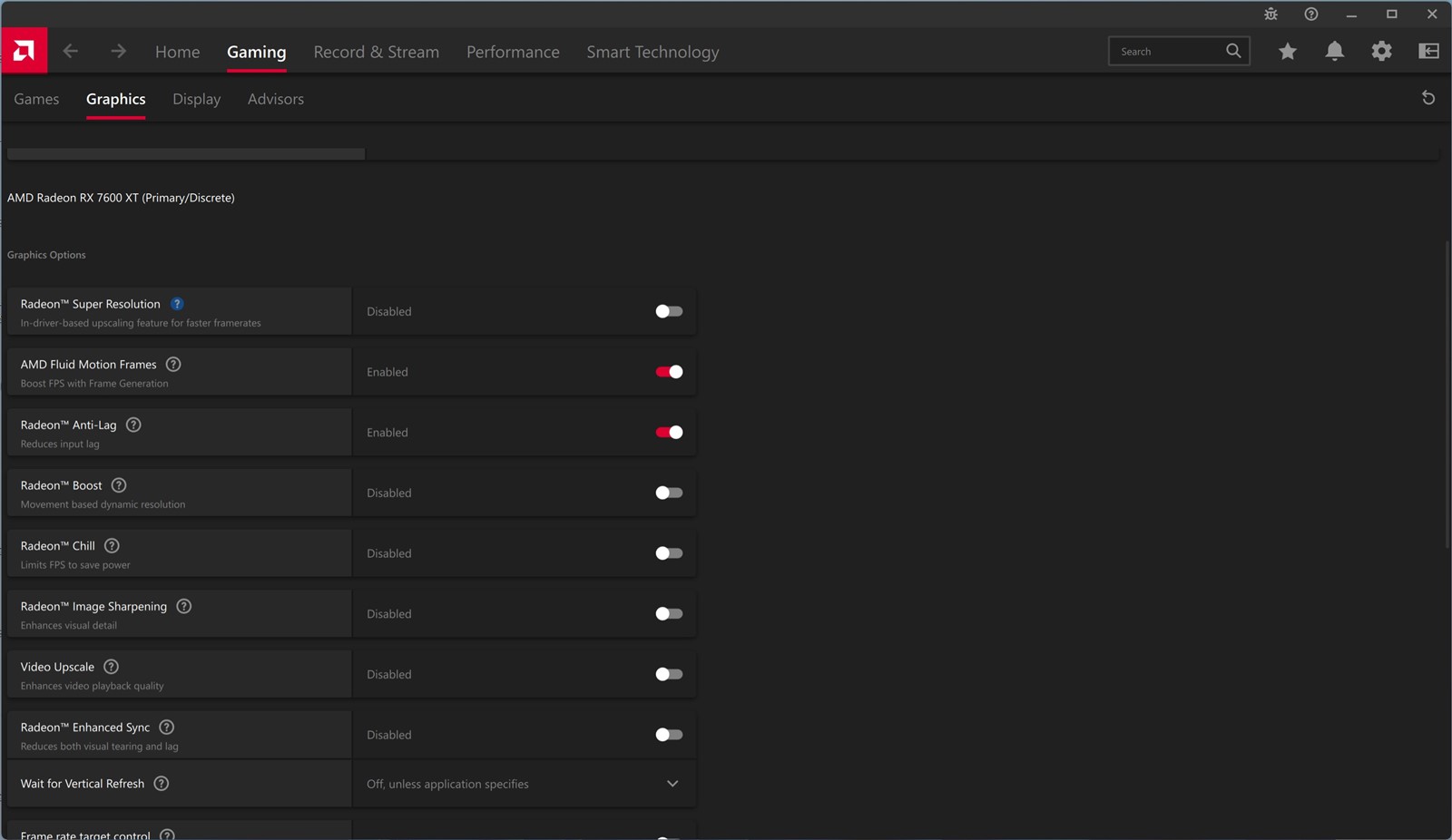Show help for Radeon Image Sharpening
Image resolution: width=1452 pixels, height=840 pixels.
pos(183,606)
